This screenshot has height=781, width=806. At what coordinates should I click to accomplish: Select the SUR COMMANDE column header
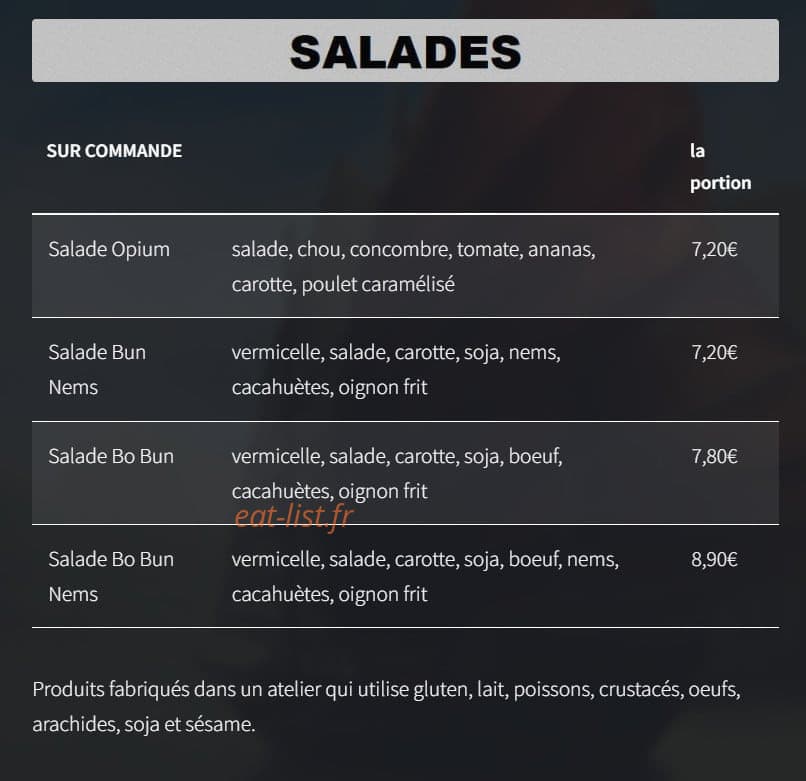point(114,151)
